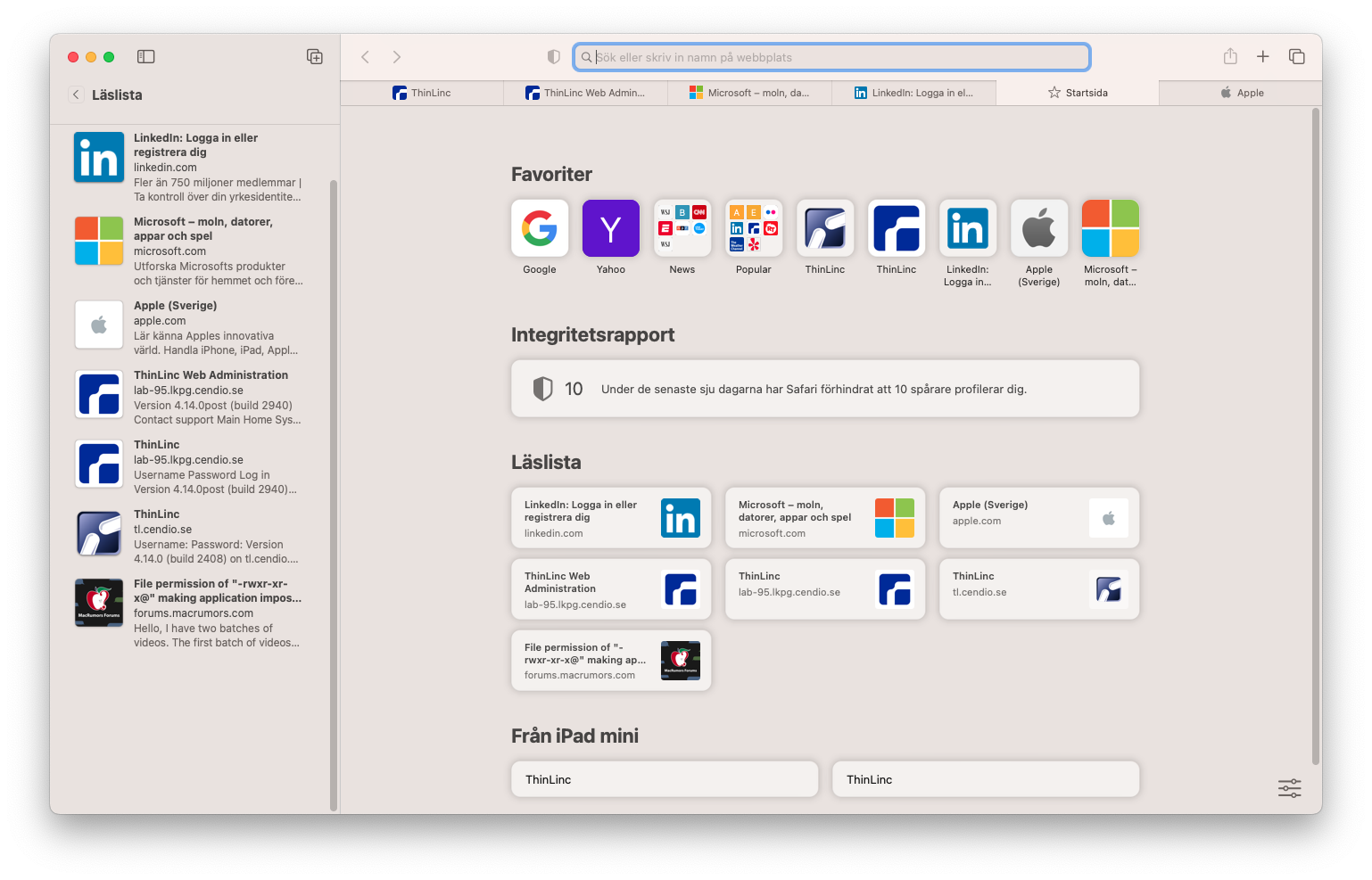Click the address search field
Screen dimensions: 1372x880
831,57
